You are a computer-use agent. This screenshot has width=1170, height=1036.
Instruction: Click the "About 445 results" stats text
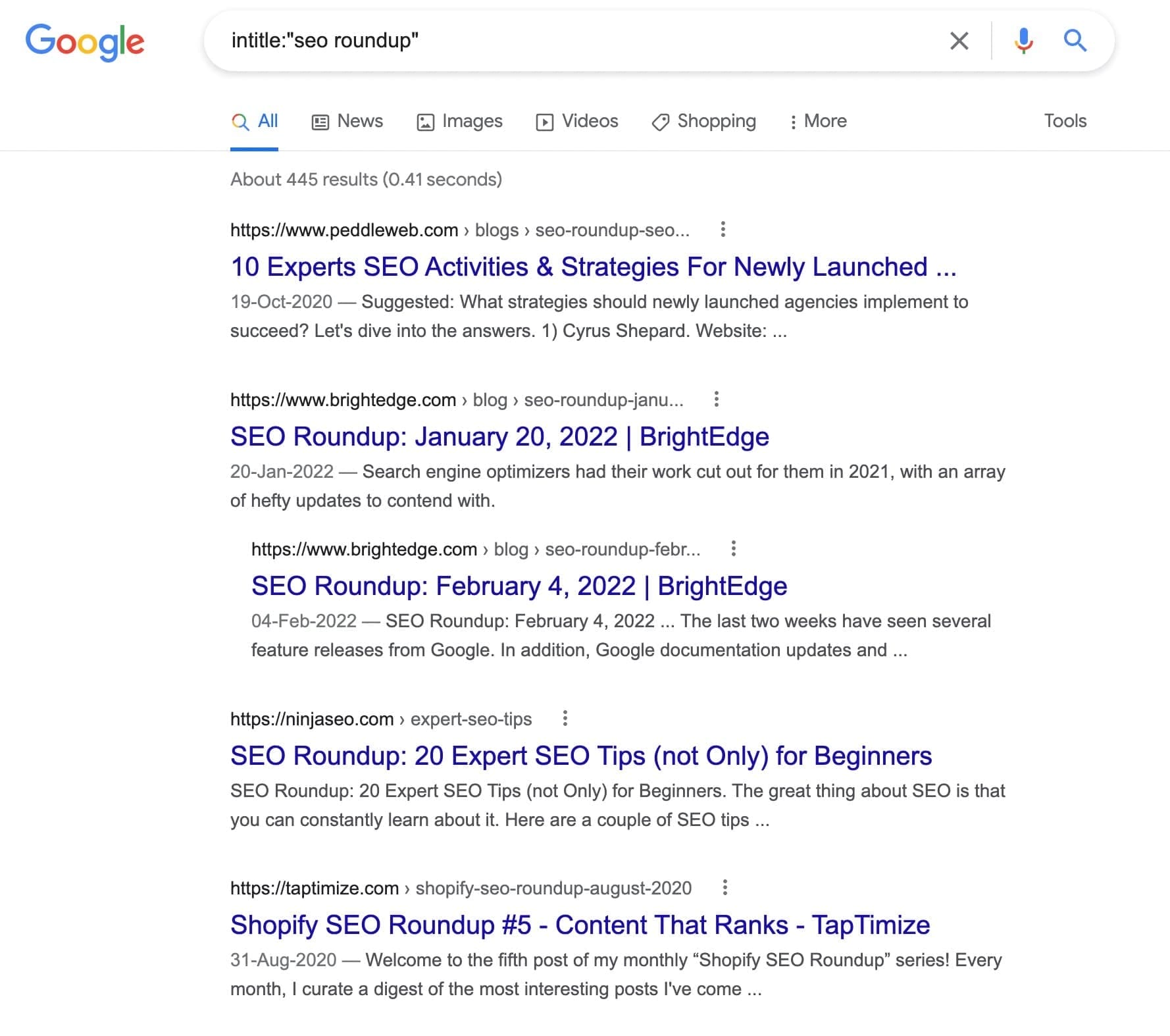click(366, 179)
